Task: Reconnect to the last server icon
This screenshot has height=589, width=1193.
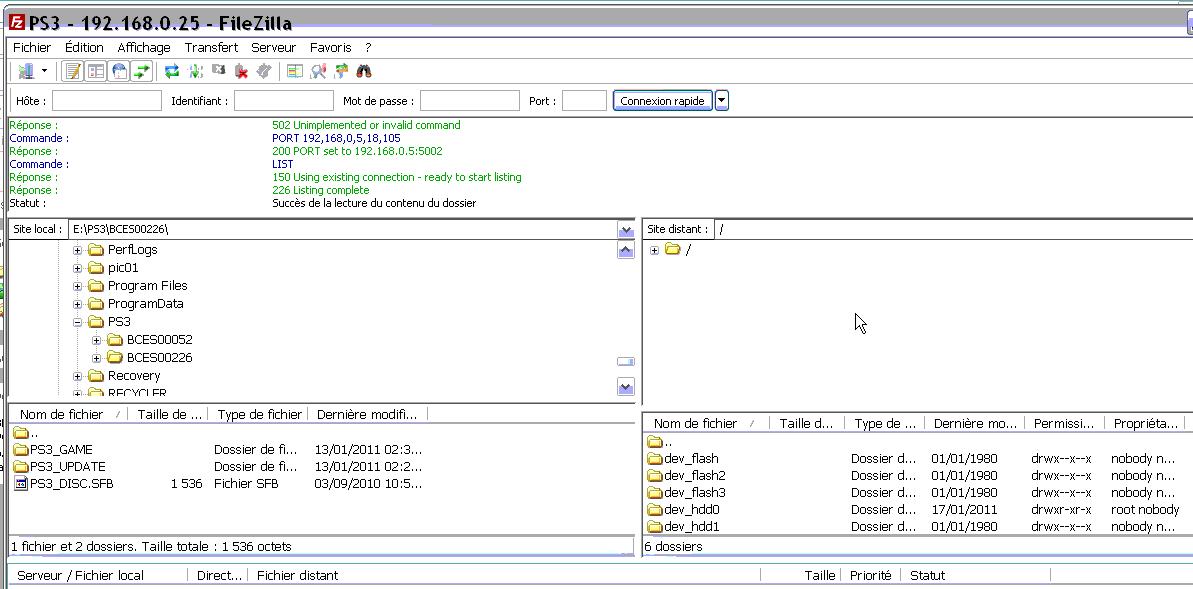Action: click(263, 72)
